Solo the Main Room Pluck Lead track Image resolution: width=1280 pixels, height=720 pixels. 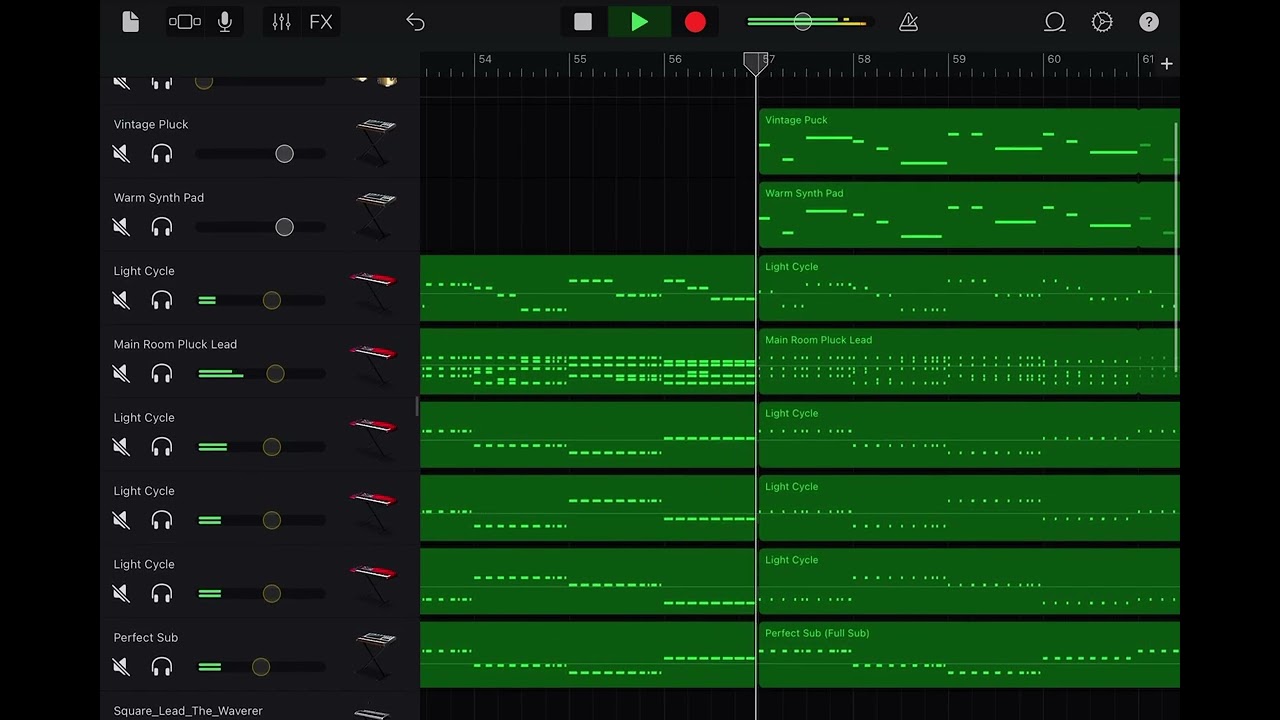pyautogui.click(x=161, y=374)
